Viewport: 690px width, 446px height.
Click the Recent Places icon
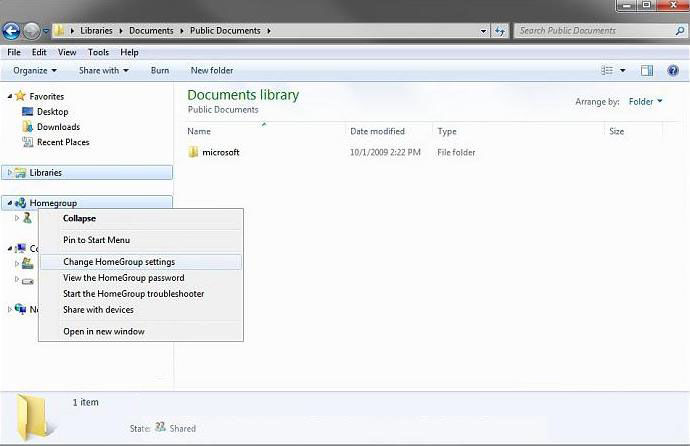[28, 142]
